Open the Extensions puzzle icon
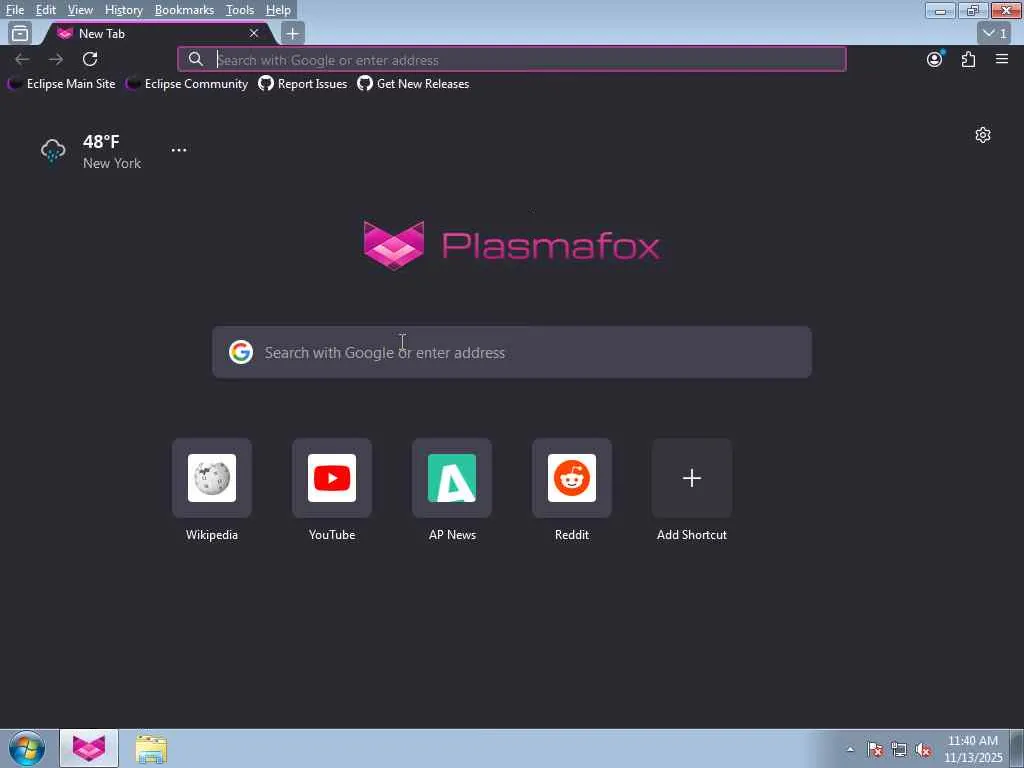 tap(968, 59)
